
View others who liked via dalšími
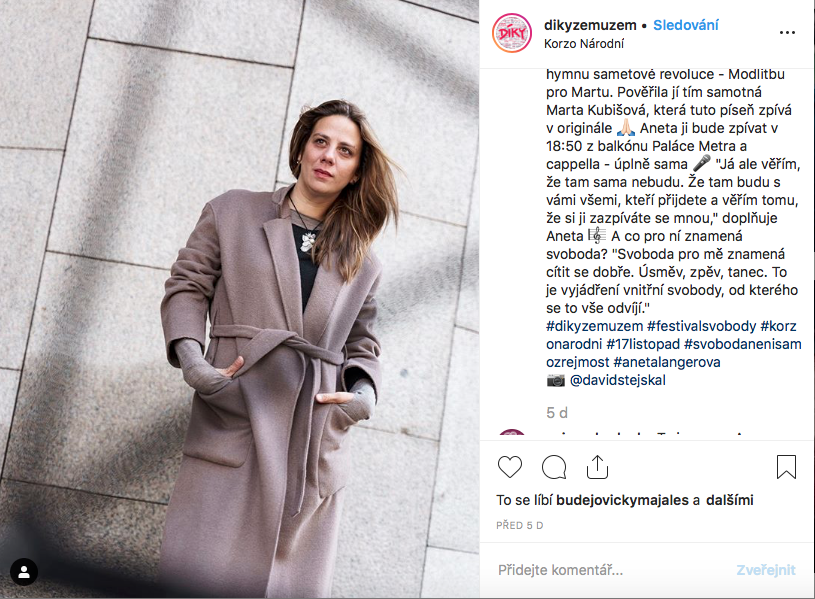click(x=730, y=500)
